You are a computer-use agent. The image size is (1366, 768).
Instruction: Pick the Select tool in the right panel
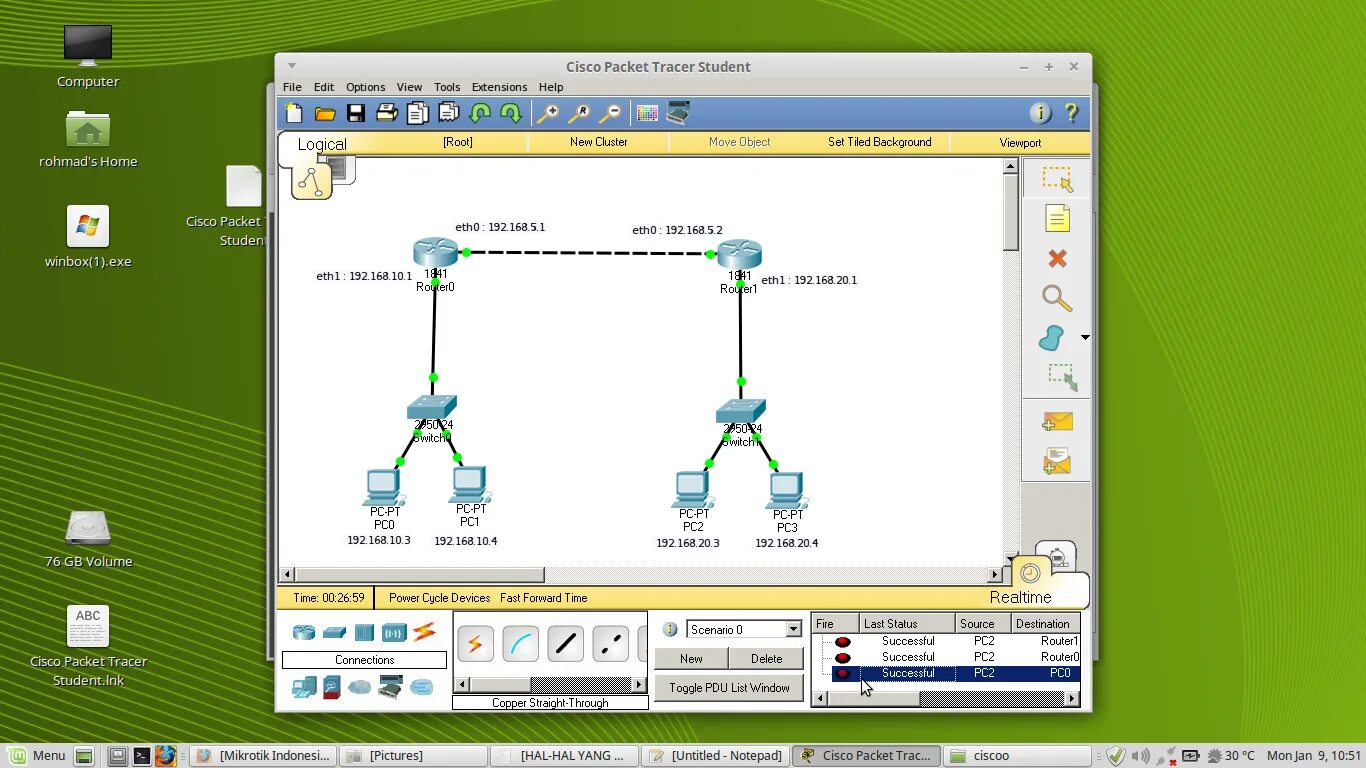(1057, 178)
